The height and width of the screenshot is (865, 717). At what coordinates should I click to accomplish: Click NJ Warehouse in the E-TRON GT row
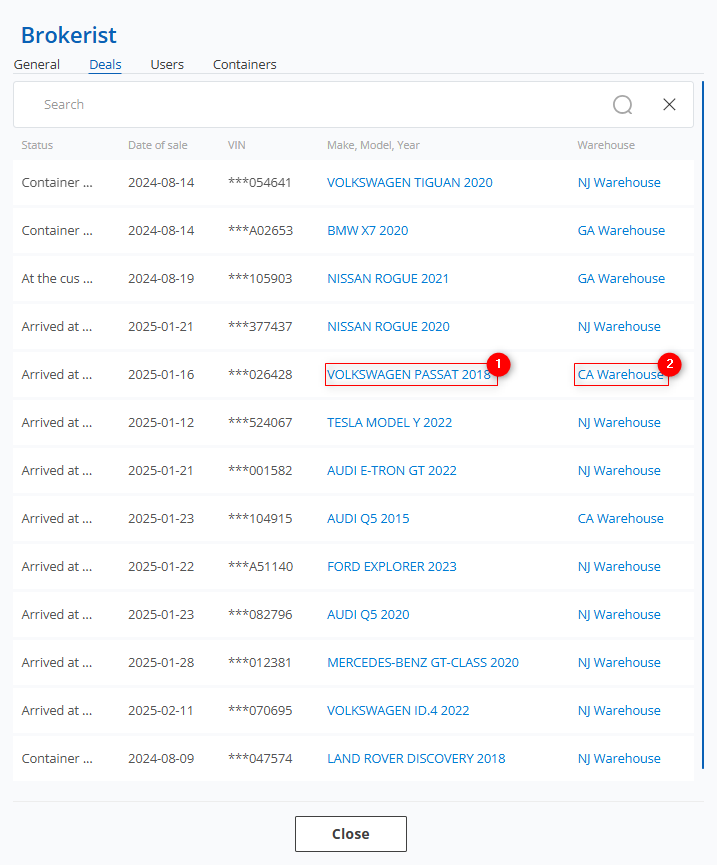(619, 471)
